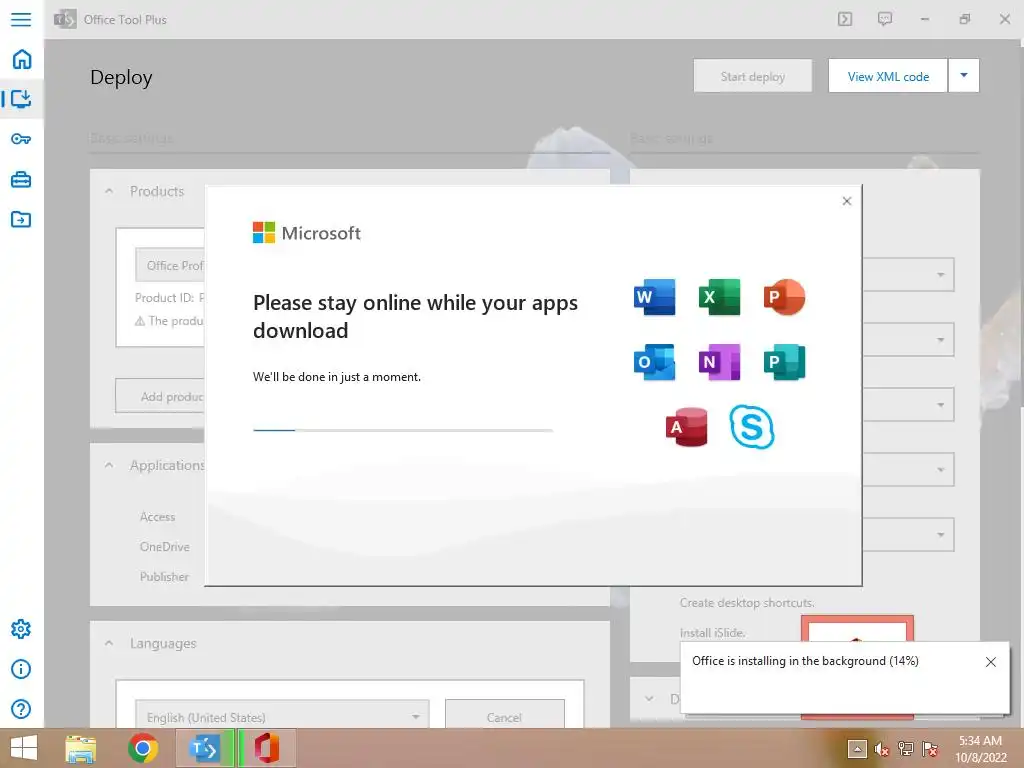Open the command box icon in title bar
Viewport: 1024px width, 768px height.
coord(845,19)
